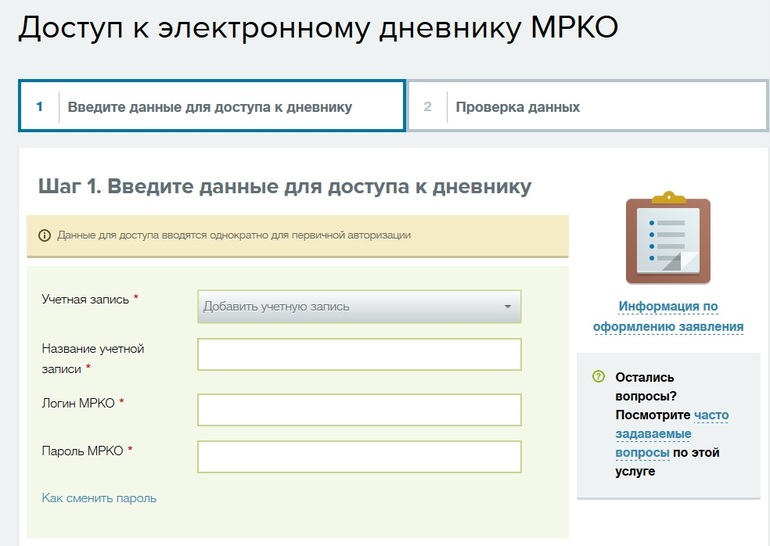Click the Шаг 1 section heading

tap(284, 187)
